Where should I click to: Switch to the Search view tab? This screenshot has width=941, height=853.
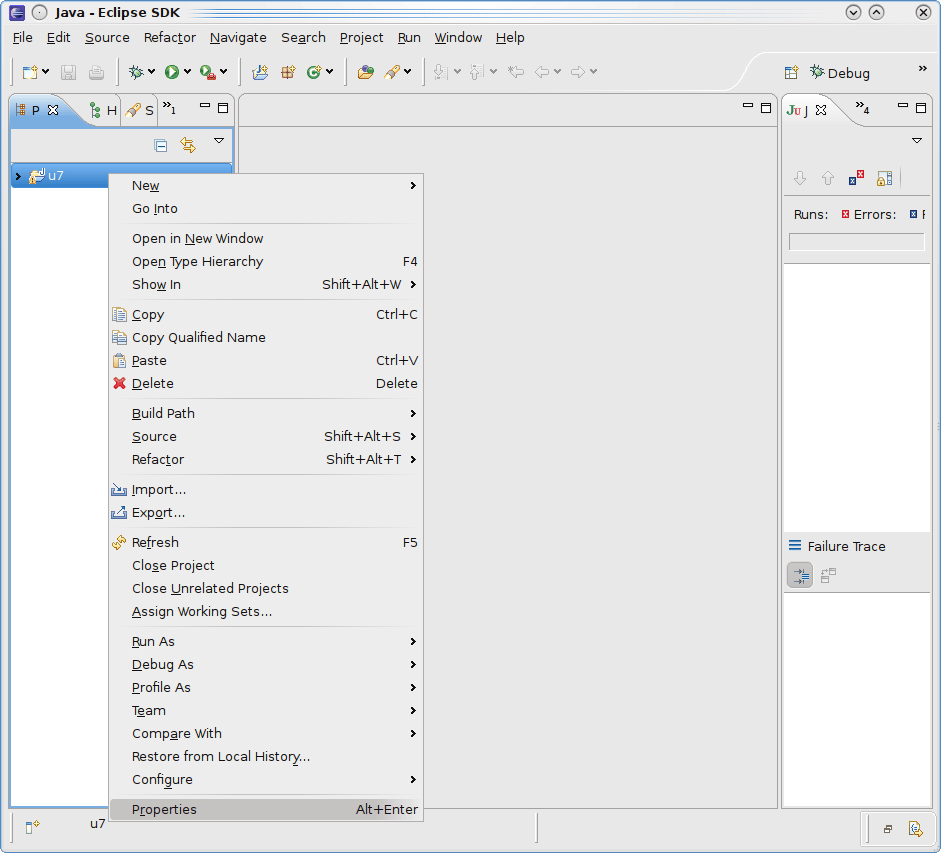coord(140,110)
